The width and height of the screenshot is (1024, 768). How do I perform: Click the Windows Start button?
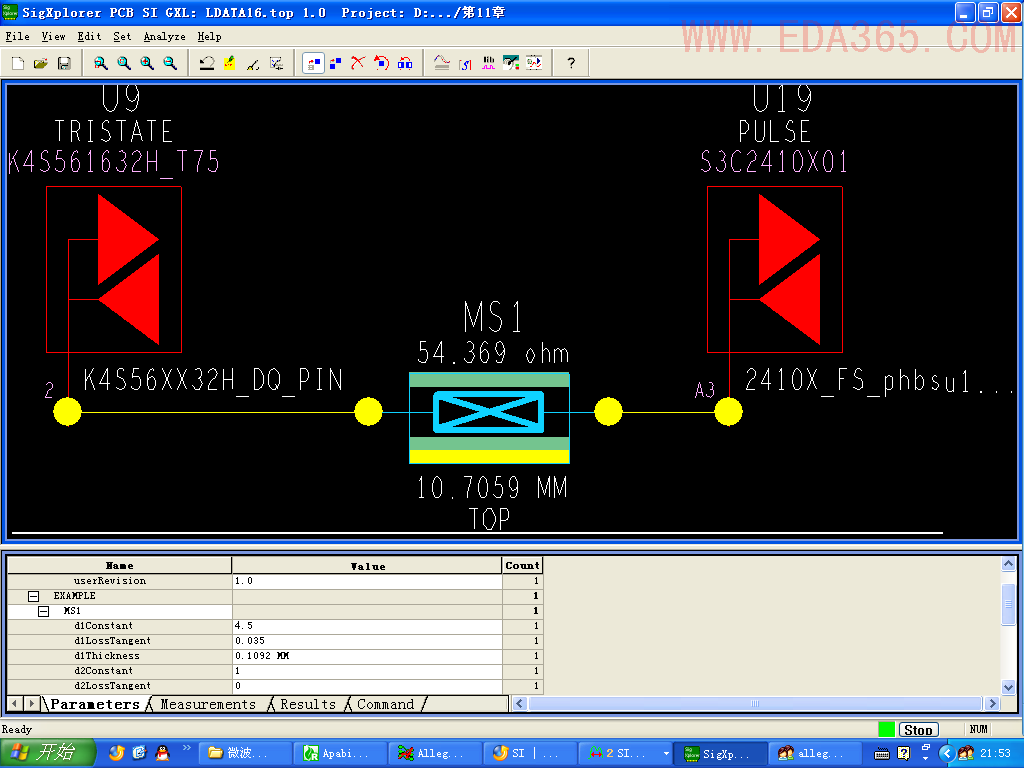(x=46, y=753)
